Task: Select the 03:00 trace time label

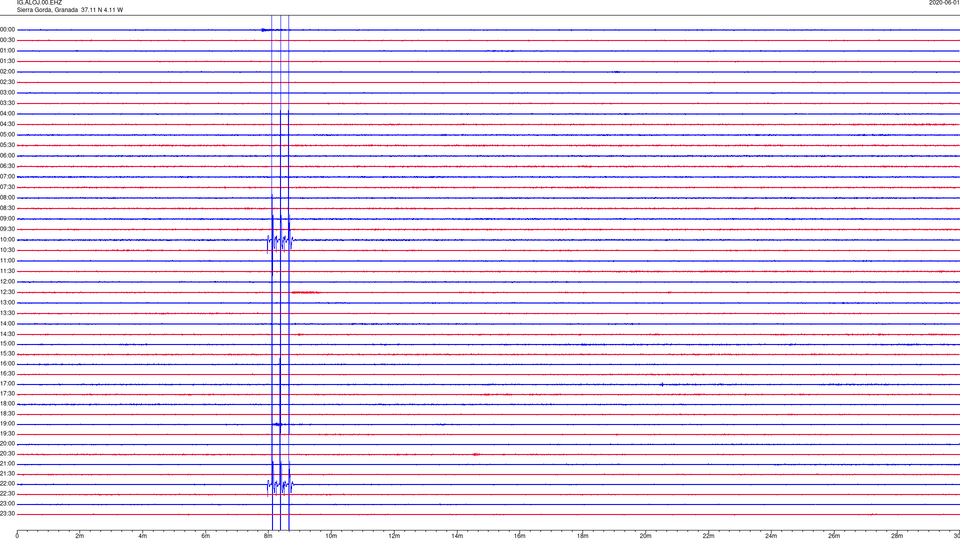Action: click(7, 92)
